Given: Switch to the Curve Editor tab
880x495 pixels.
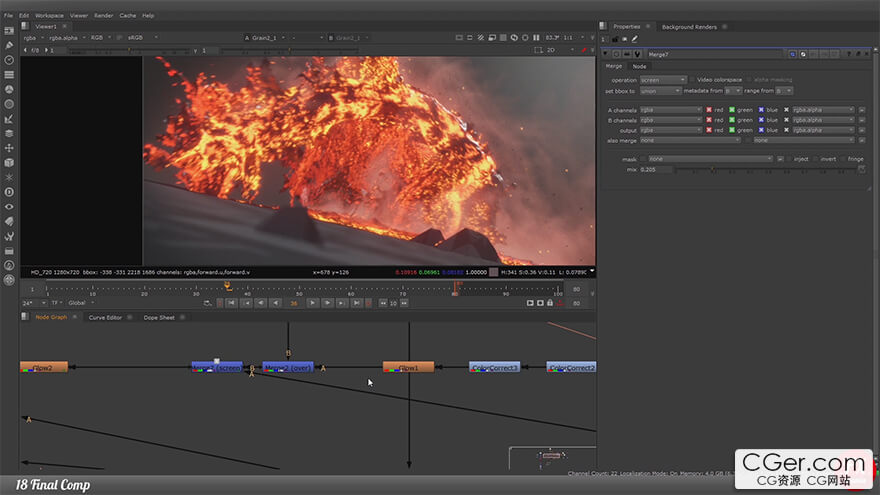Looking at the screenshot, I should point(105,317).
